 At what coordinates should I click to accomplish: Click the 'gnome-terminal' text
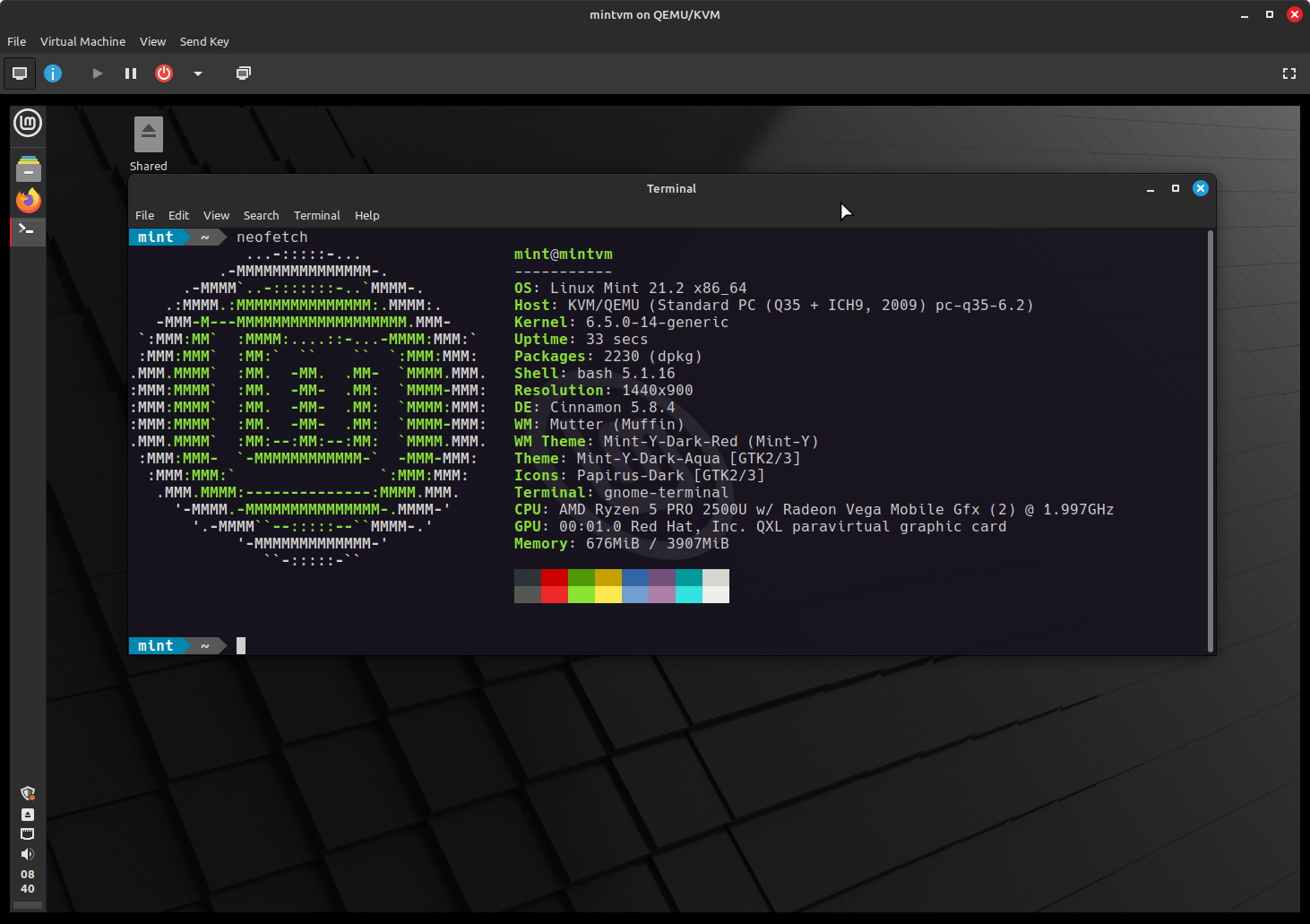pos(667,493)
